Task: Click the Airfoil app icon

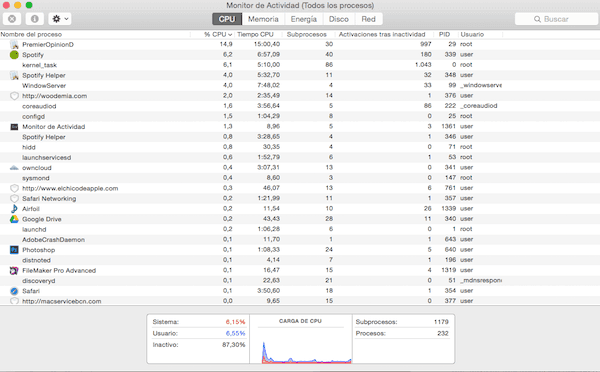Action: pos(14,209)
